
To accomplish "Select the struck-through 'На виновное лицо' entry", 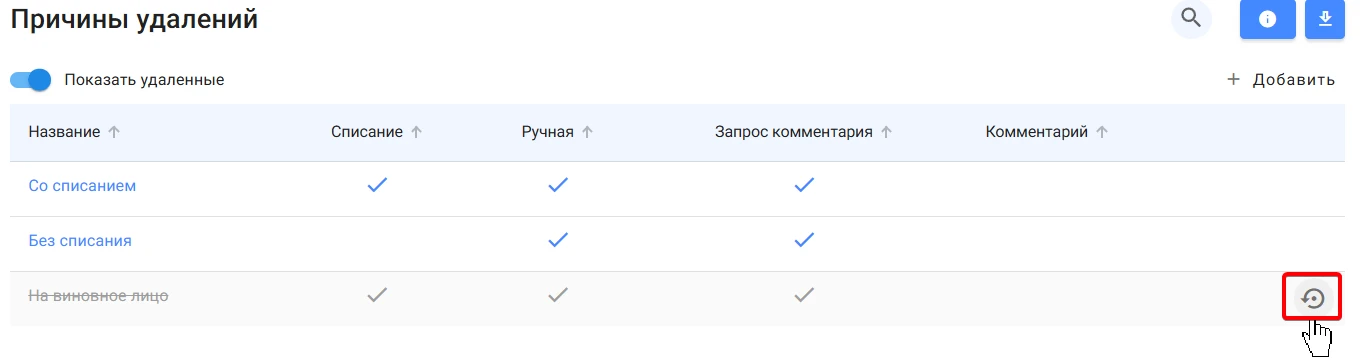I will (x=98, y=296).
